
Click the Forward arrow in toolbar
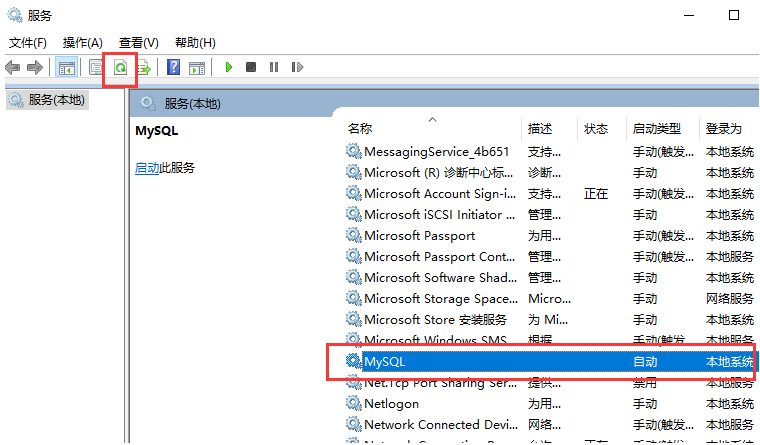click(35, 67)
